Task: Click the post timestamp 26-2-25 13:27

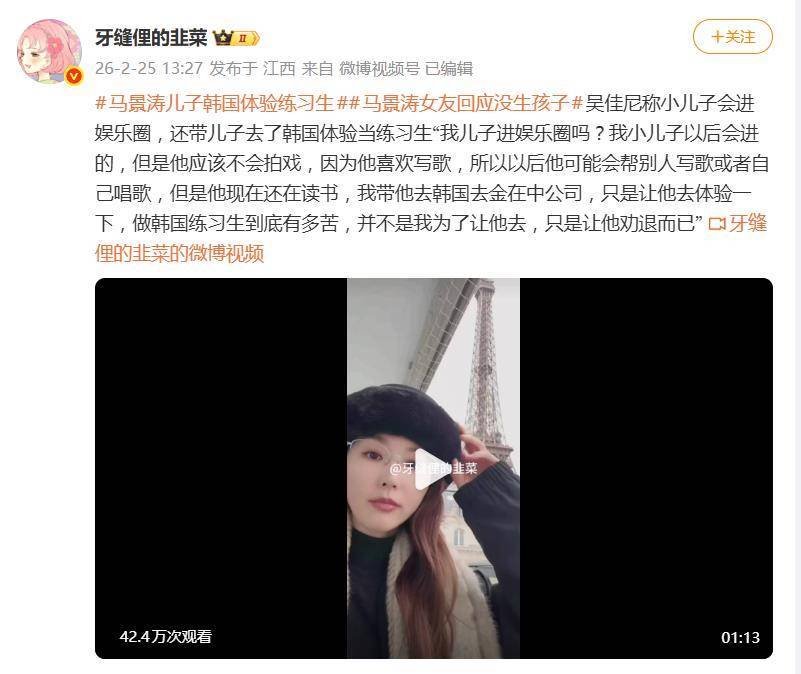Action: tap(149, 68)
